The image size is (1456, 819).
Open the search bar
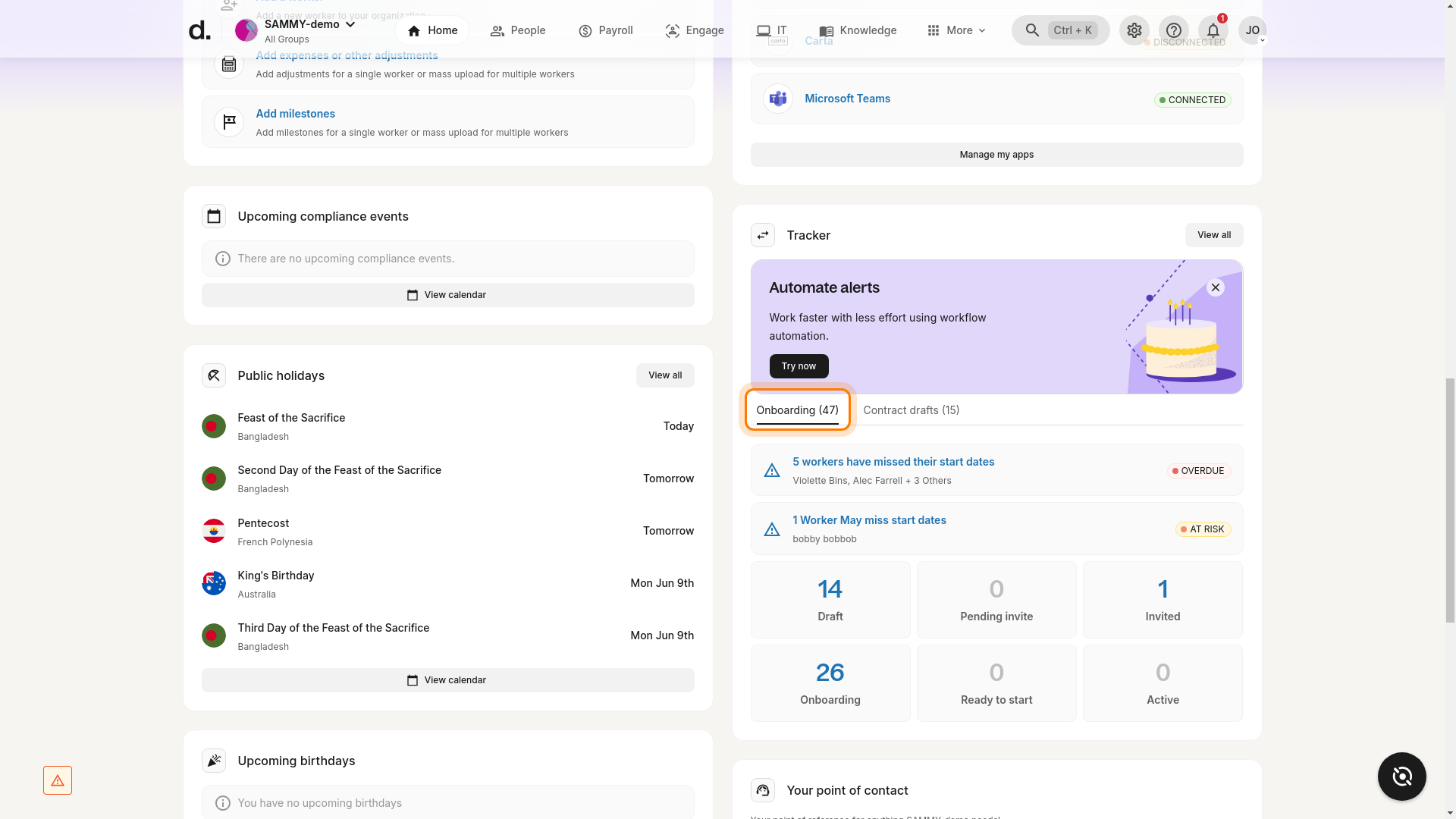pyautogui.click(x=1060, y=30)
